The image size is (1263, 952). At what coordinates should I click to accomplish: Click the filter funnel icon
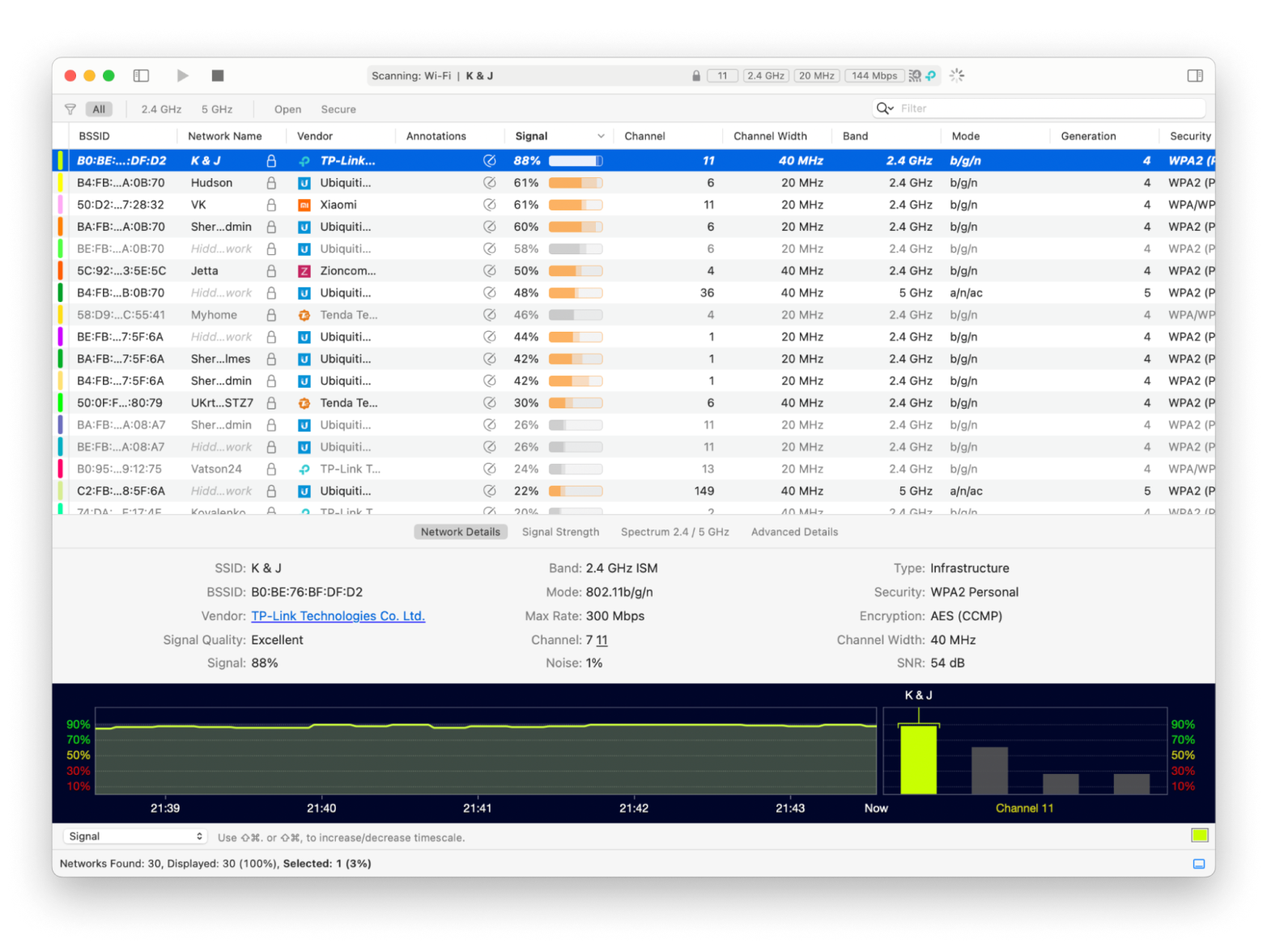pos(70,109)
